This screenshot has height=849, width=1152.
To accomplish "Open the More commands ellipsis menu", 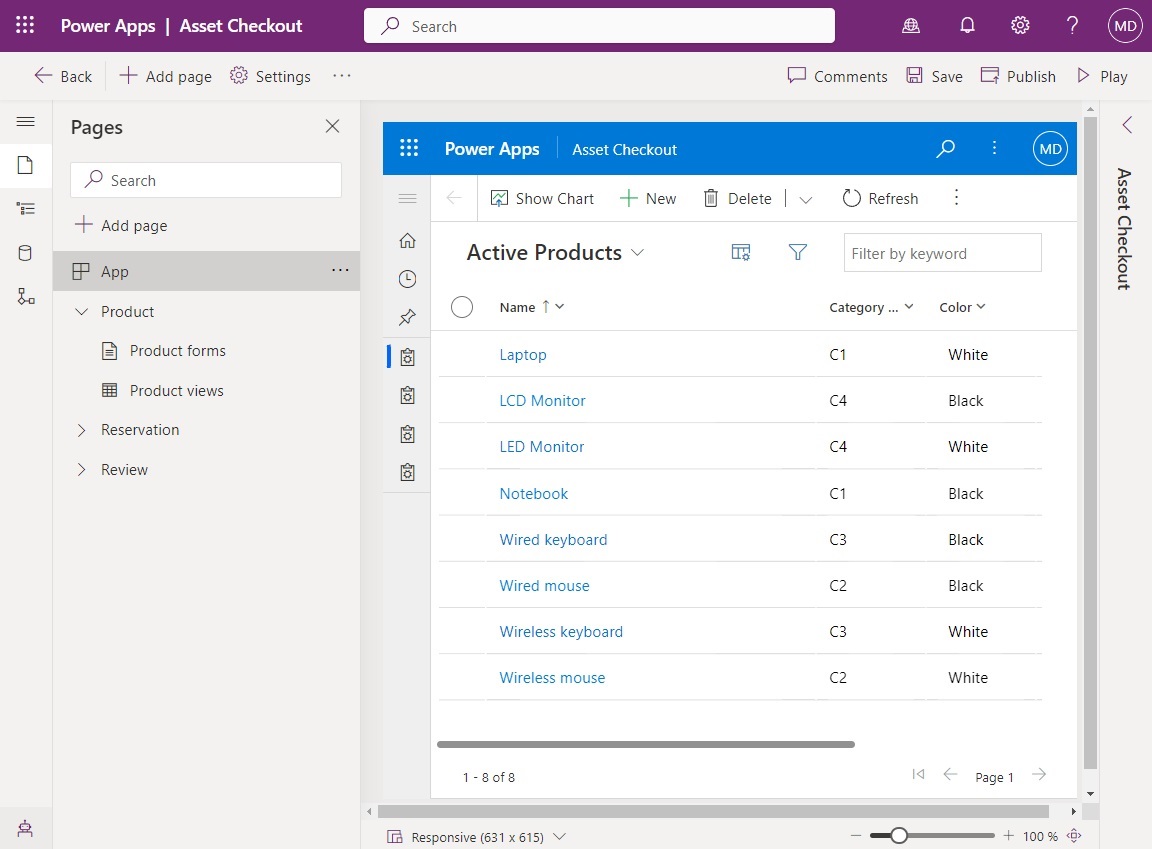I will (341, 76).
